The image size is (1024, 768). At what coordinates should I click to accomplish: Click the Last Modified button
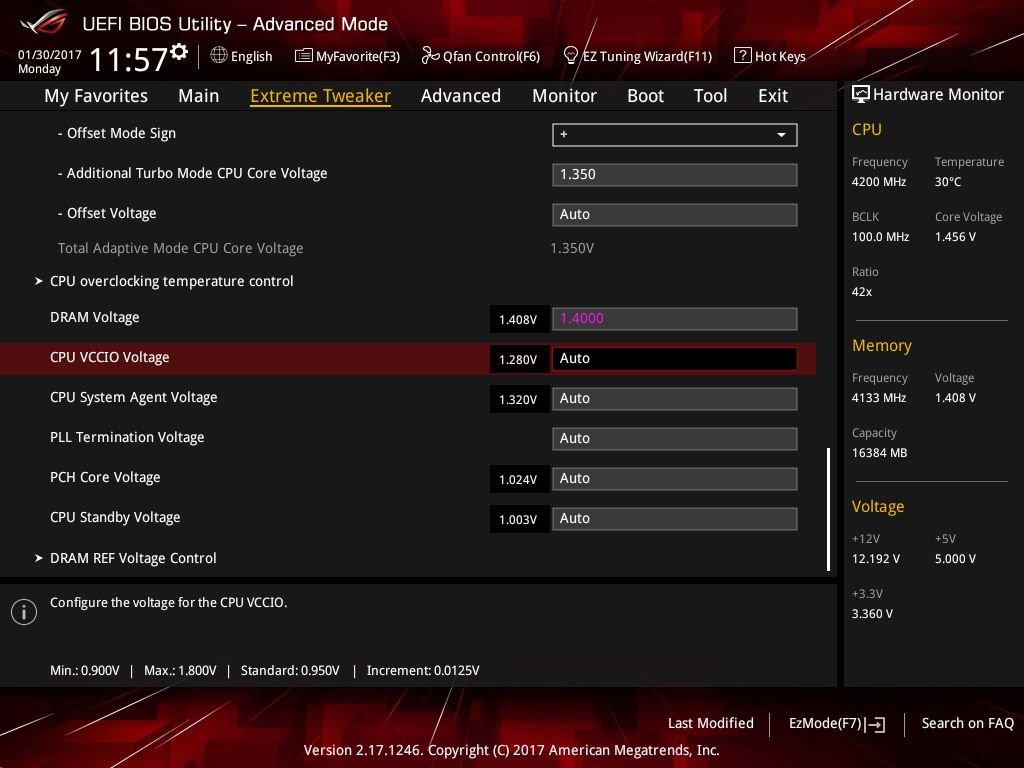tap(711, 724)
